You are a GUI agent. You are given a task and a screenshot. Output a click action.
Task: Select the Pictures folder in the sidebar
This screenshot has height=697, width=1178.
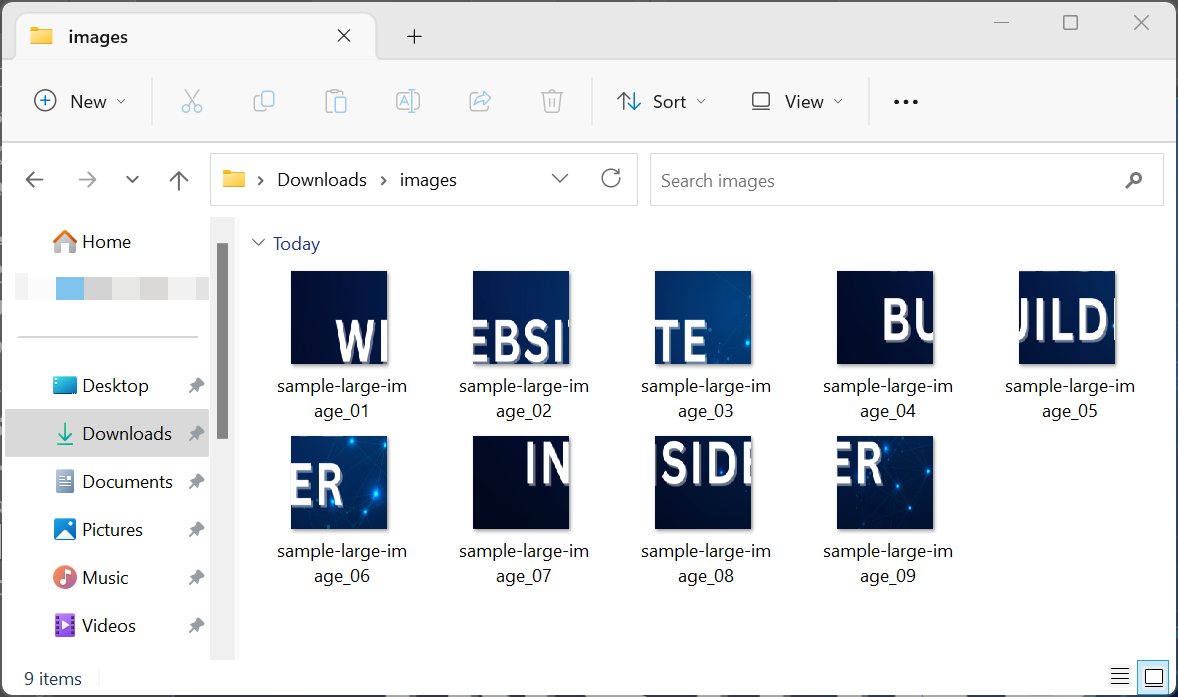tap(110, 529)
